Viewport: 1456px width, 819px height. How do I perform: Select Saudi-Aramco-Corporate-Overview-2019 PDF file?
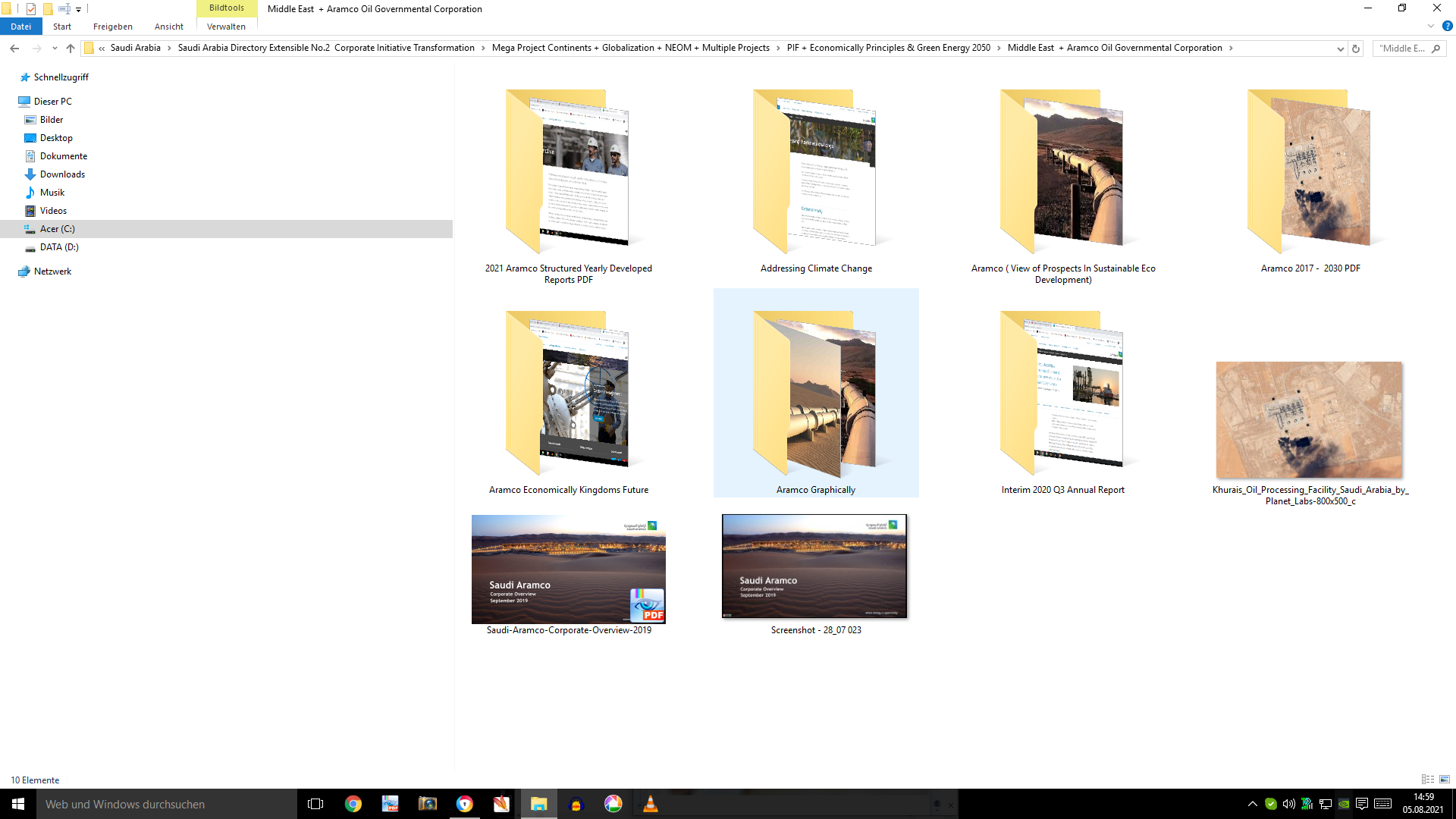569,575
